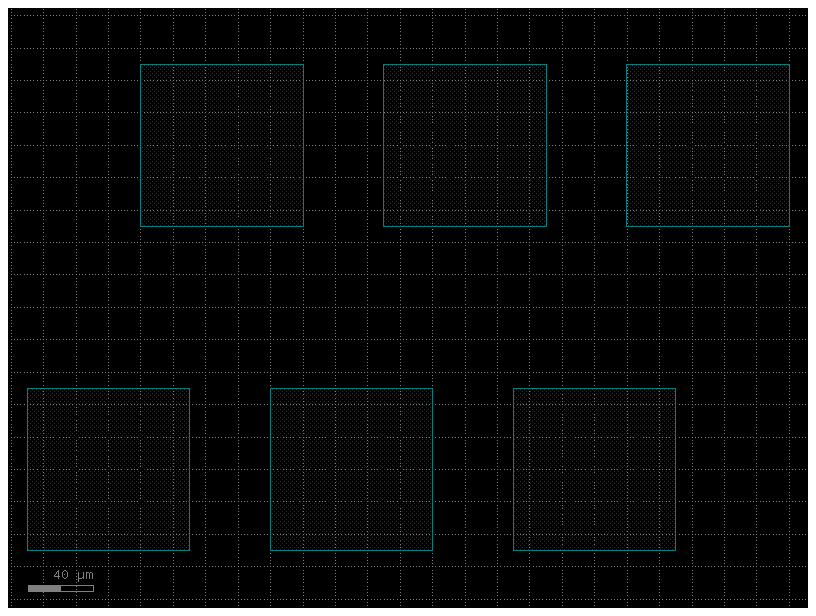Select the top-center patterned square
The width and height of the screenshot is (816, 616).
(x=465, y=145)
